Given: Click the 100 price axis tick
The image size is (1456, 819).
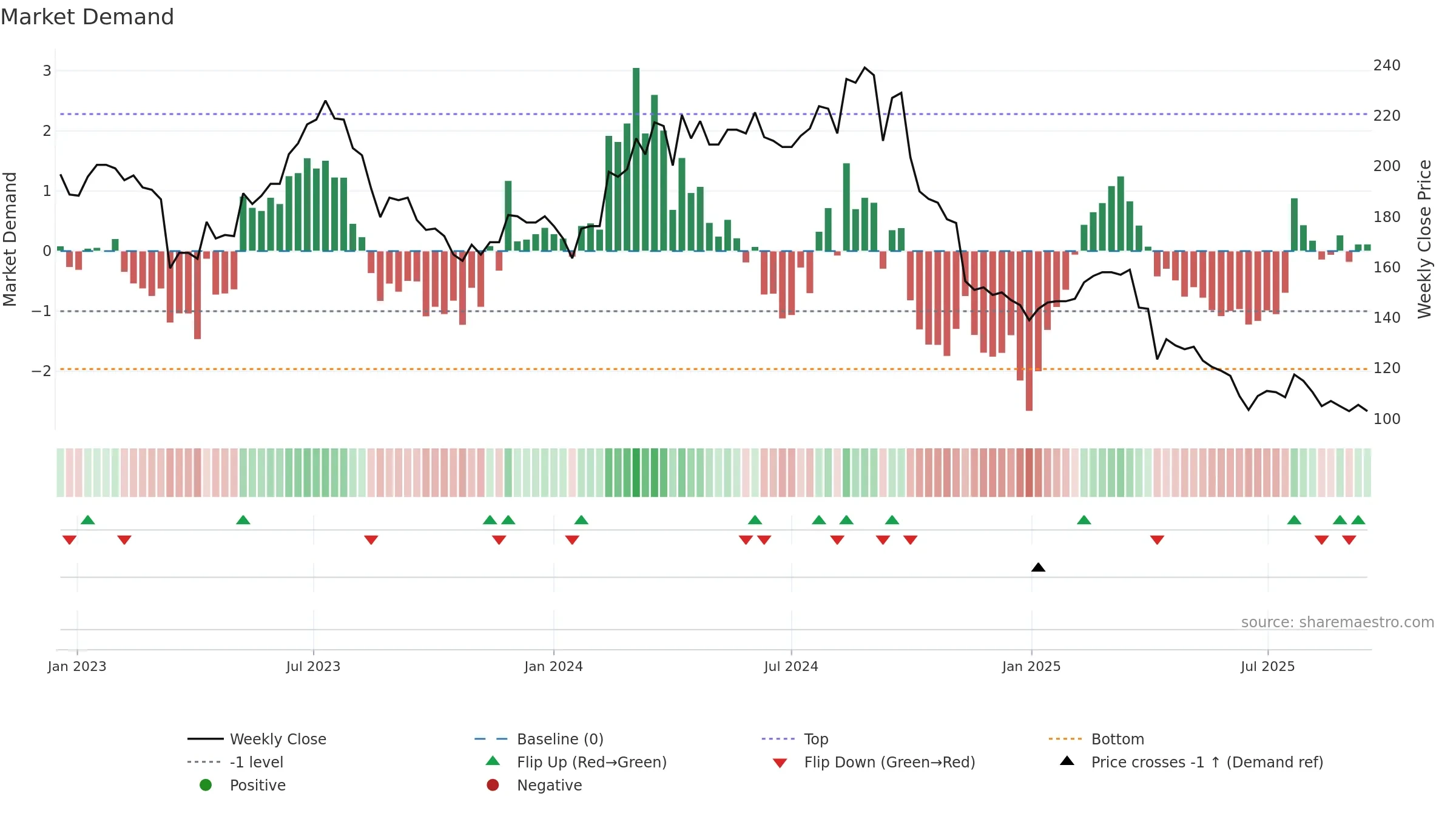Looking at the screenshot, I should (1387, 419).
